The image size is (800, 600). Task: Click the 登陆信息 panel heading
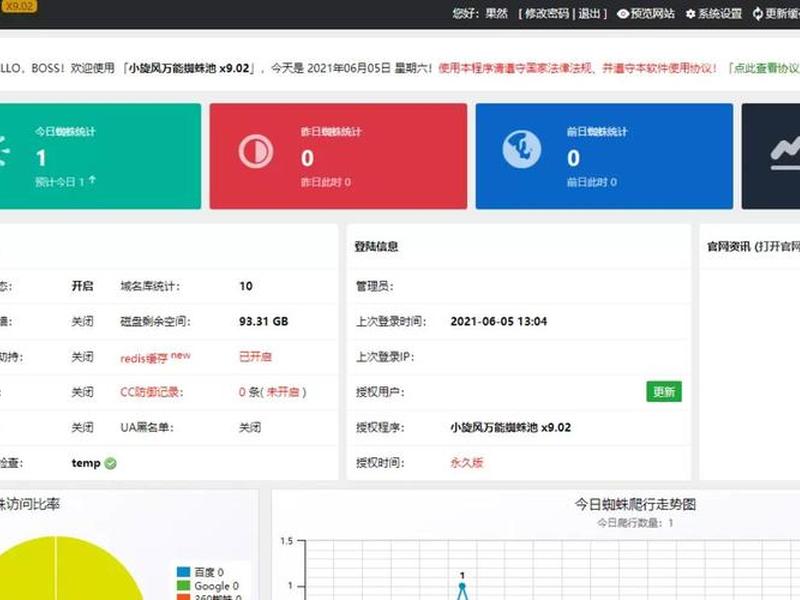click(377, 246)
